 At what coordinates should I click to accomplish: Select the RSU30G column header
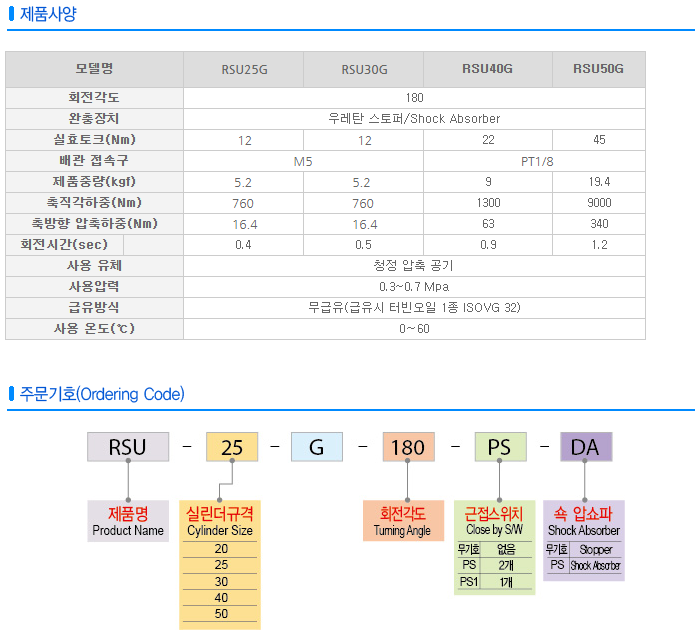click(x=364, y=70)
